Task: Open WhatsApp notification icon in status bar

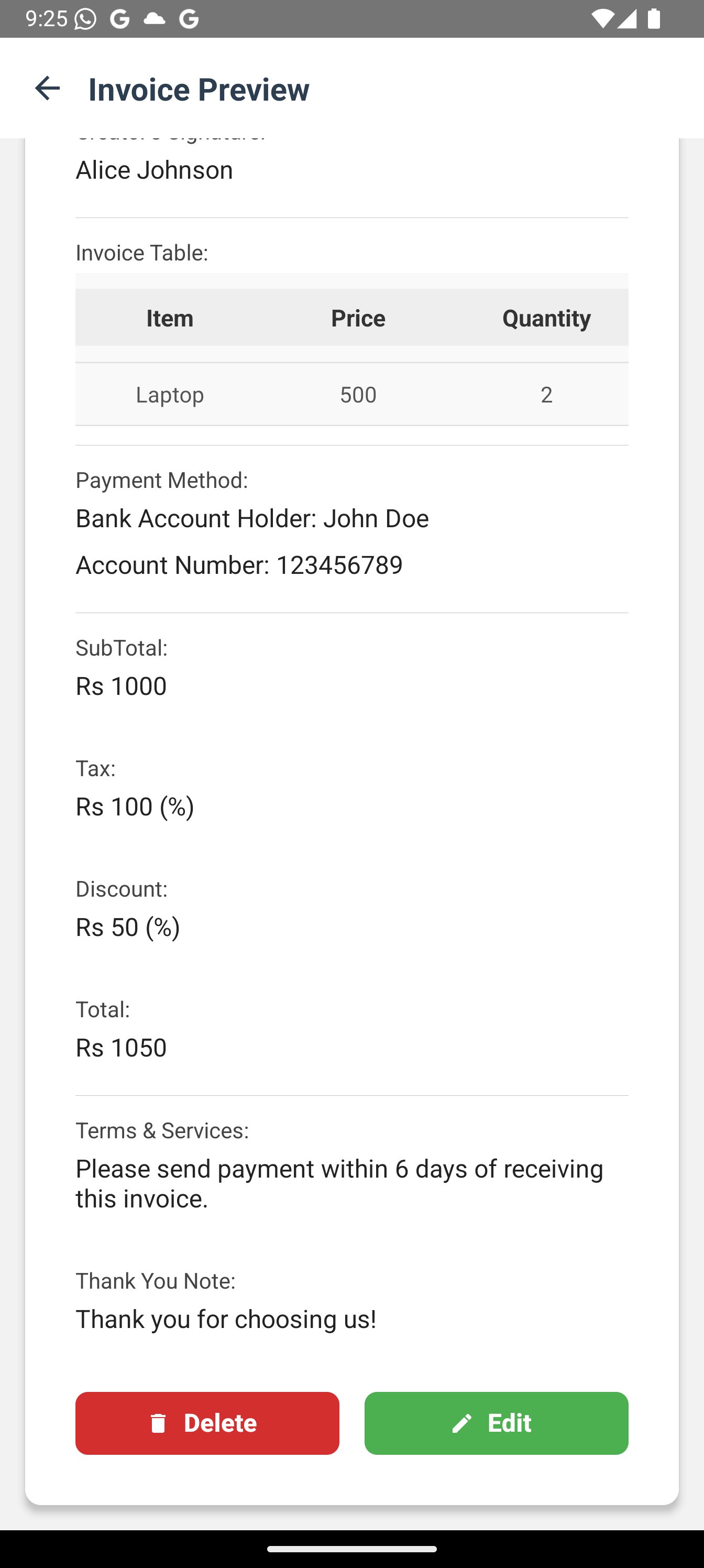Action: coord(86,19)
